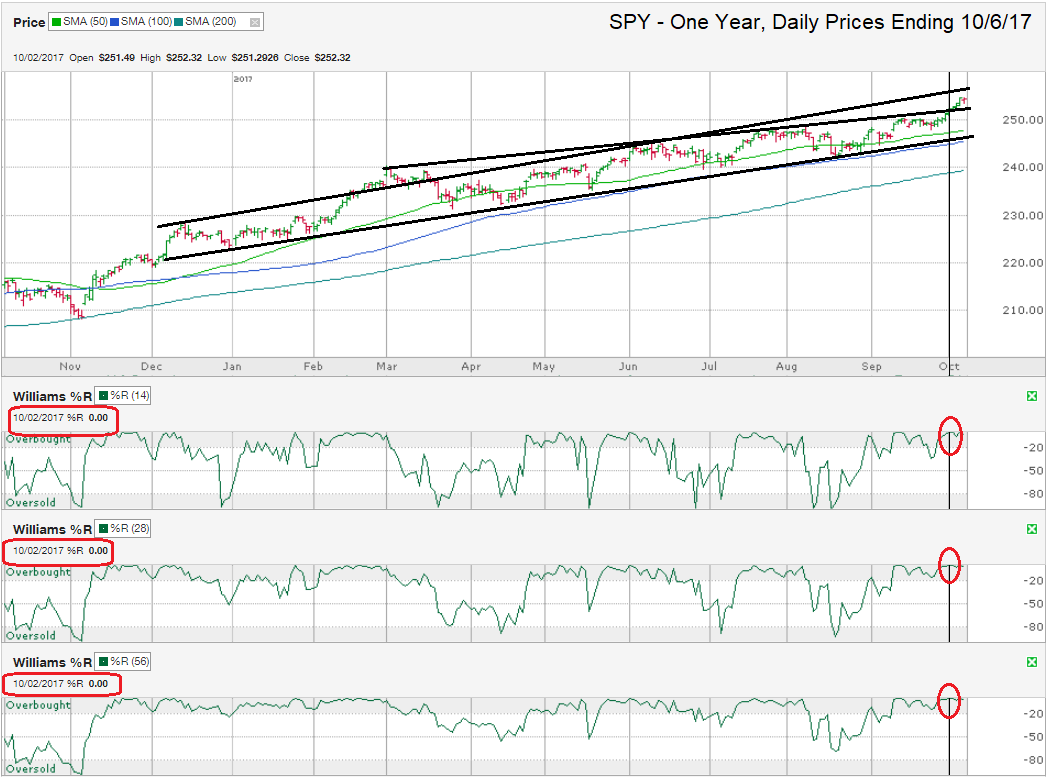Click the Williams %R heading of the 56-period panel
1049x778 pixels.
pos(52,662)
